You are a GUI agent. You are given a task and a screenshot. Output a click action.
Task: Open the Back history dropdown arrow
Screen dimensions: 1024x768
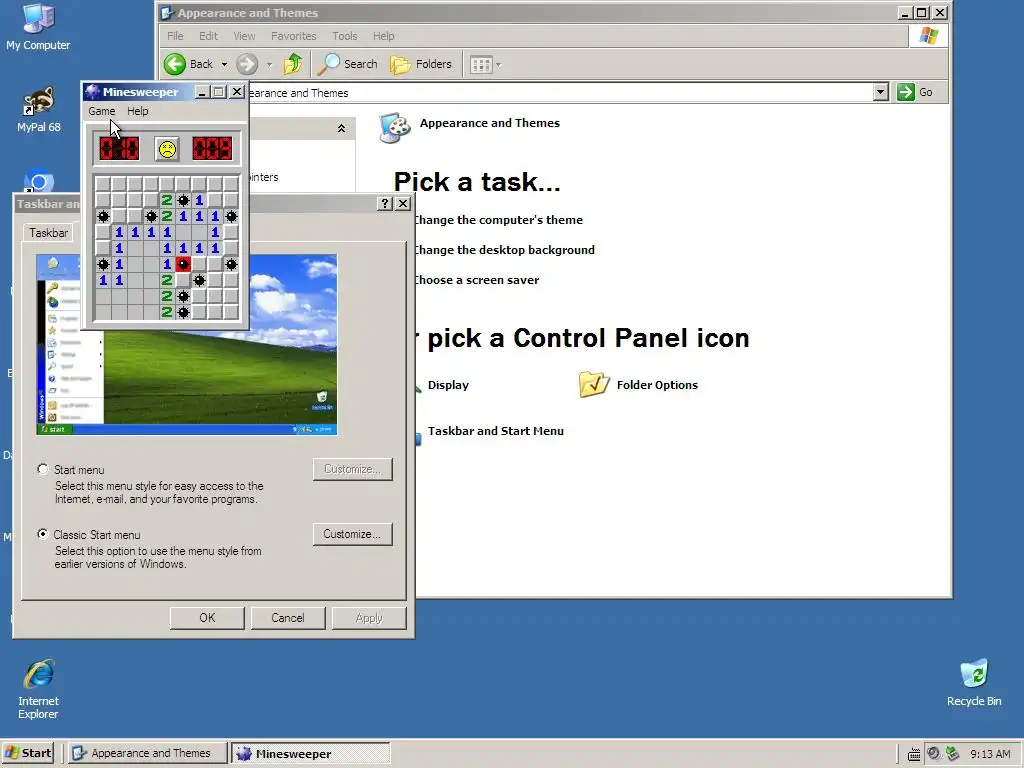pos(224,64)
